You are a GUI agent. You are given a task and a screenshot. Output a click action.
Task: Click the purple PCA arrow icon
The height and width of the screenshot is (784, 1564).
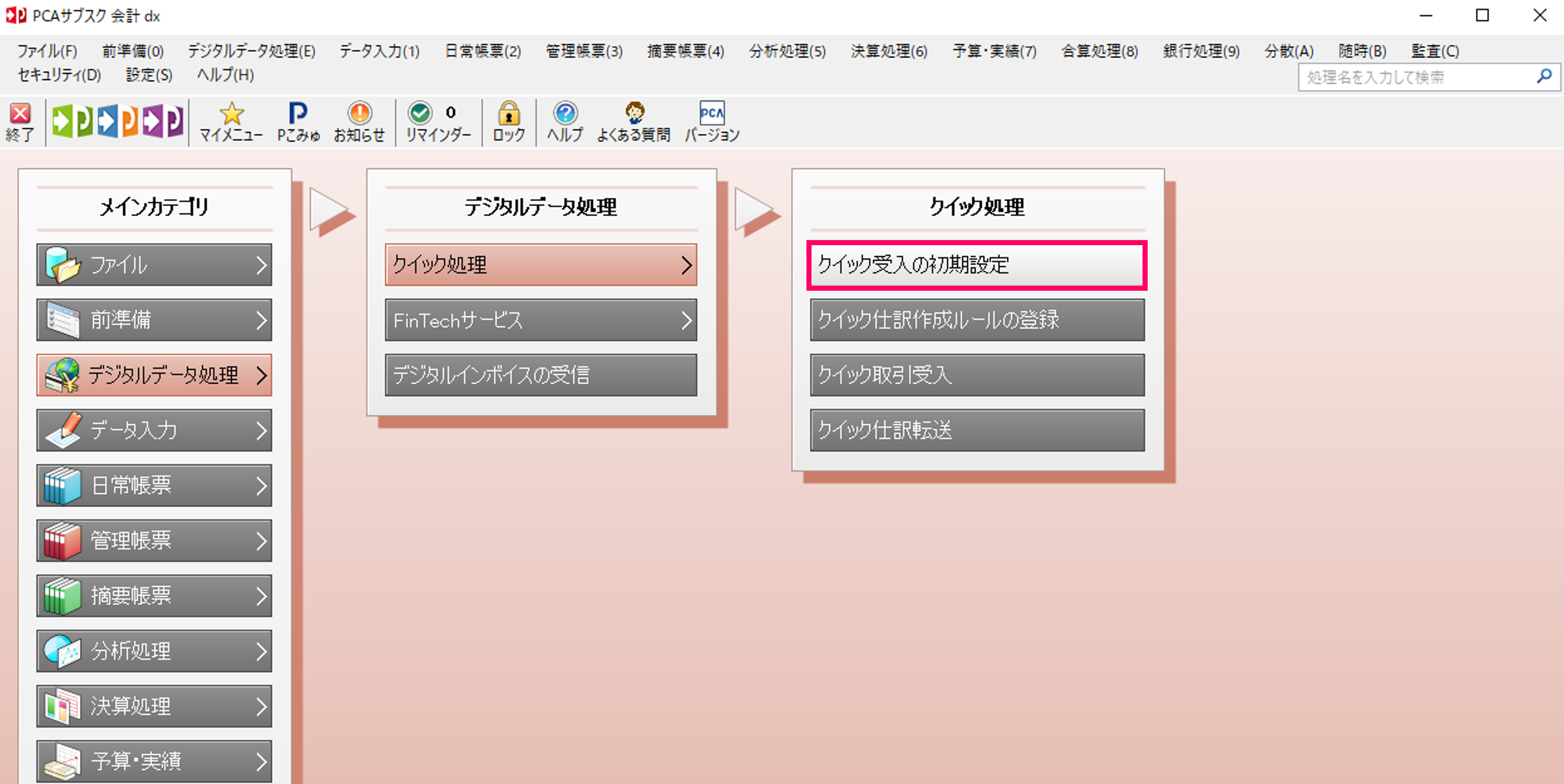[x=163, y=121]
